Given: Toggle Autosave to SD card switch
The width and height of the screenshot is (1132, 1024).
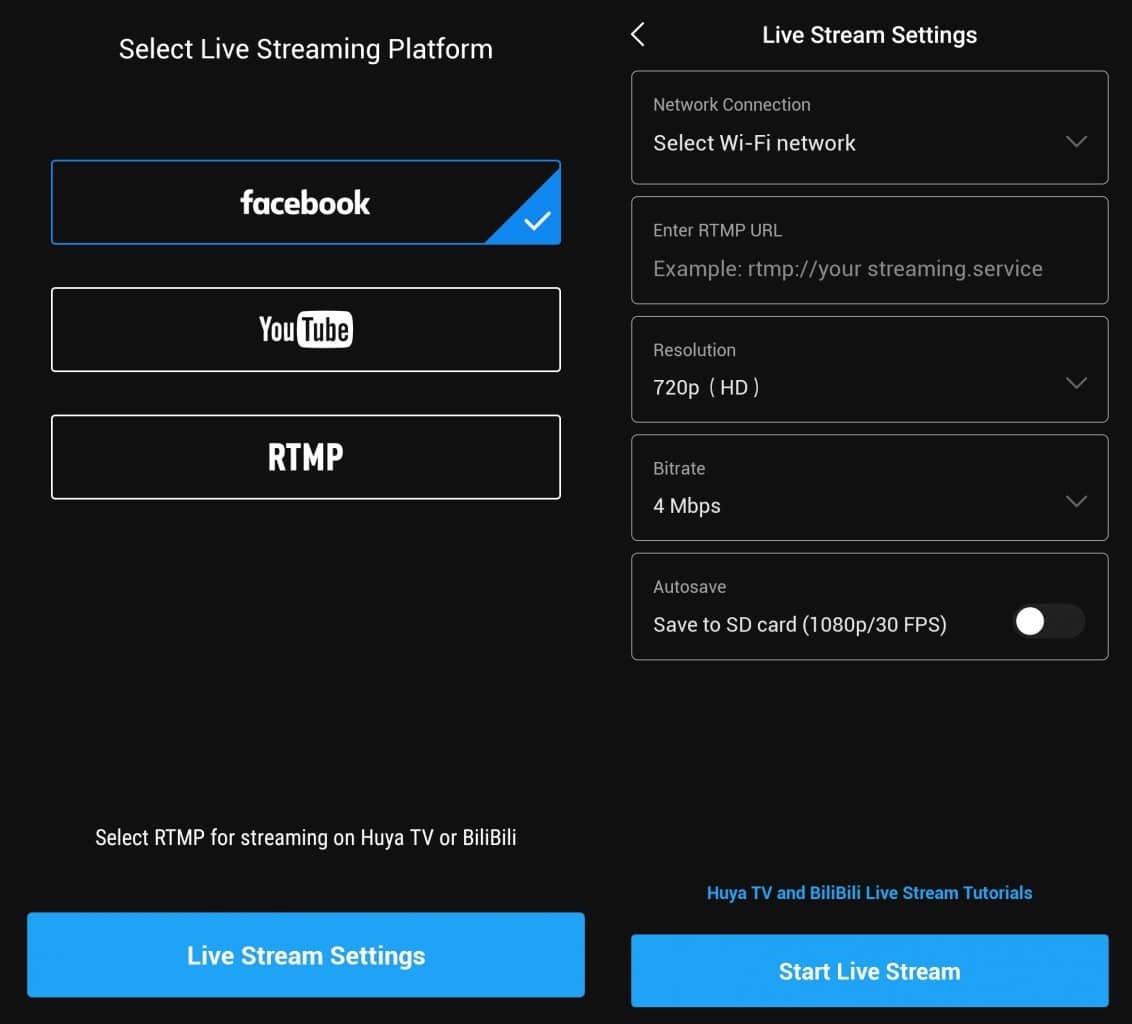Looking at the screenshot, I should point(1048,621).
